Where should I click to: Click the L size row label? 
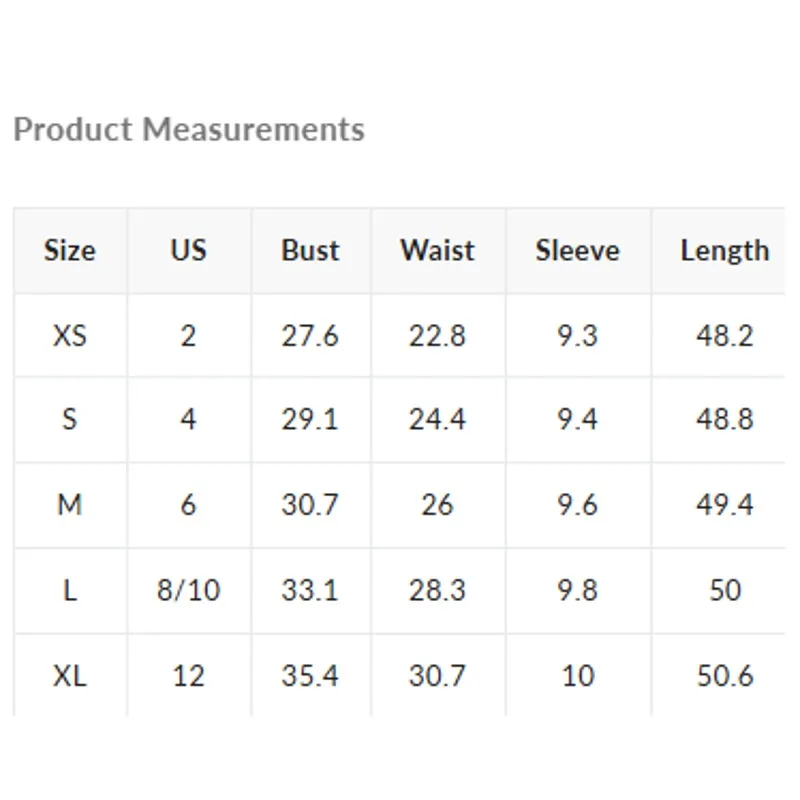point(69,590)
